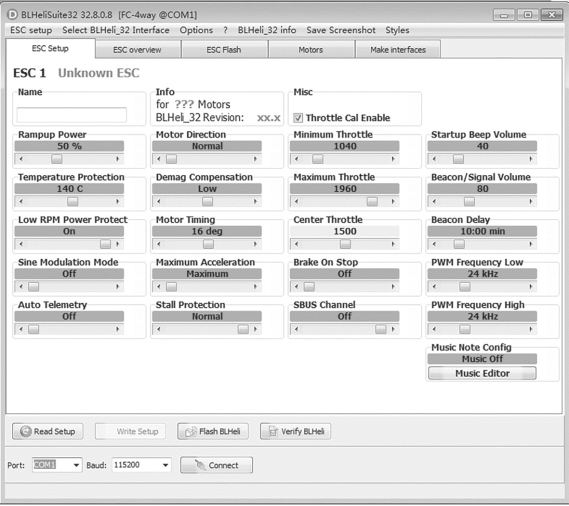This screenshot has width=569, height=506.
Task: Click the ESC Name input field
Action: point(71,115)
